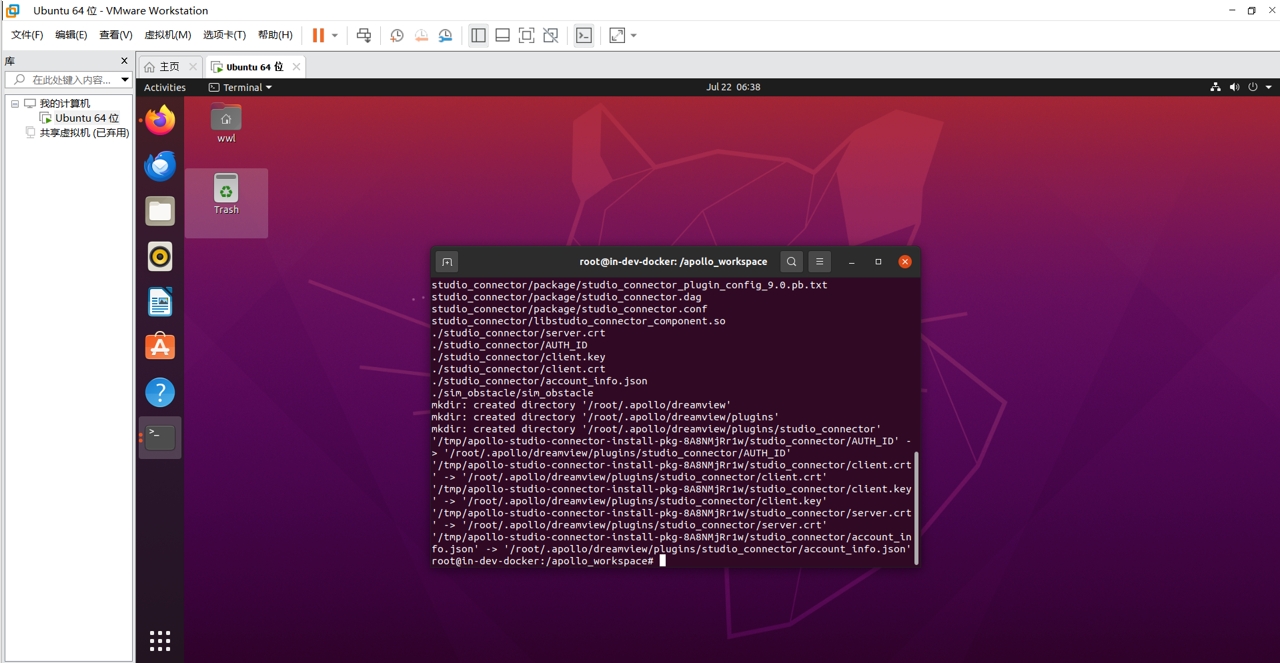Open the terminal hamburger menu
The height and width of the screenshot is (663, 1280).
point(819,261)
